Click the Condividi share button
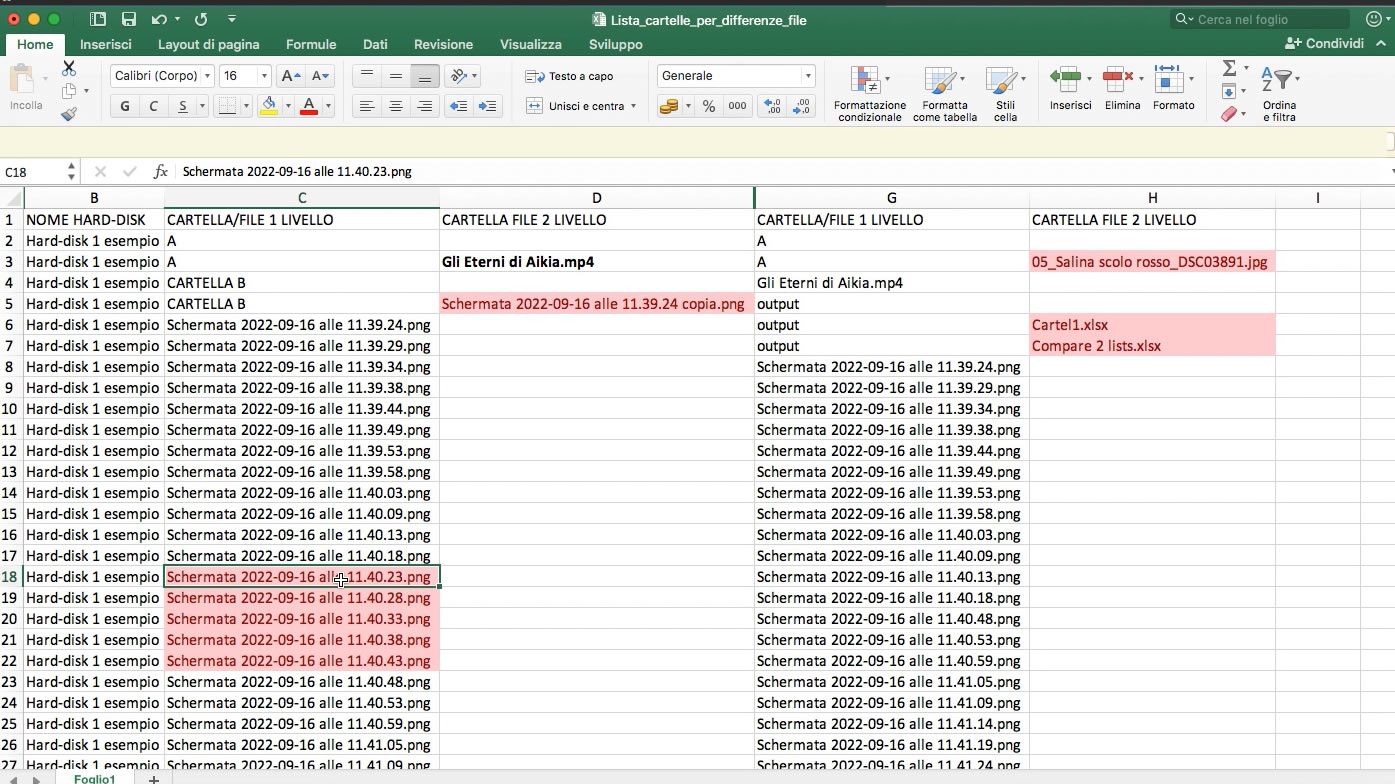Viewport: 1395px width, 784px height. (x=1325, y=43)
